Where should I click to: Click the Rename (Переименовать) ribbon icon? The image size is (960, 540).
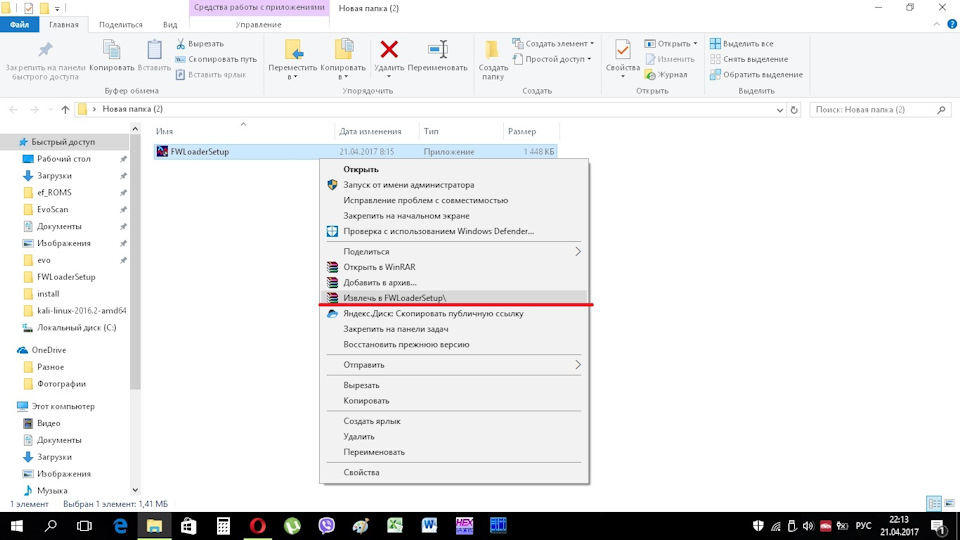coord(437,51)
